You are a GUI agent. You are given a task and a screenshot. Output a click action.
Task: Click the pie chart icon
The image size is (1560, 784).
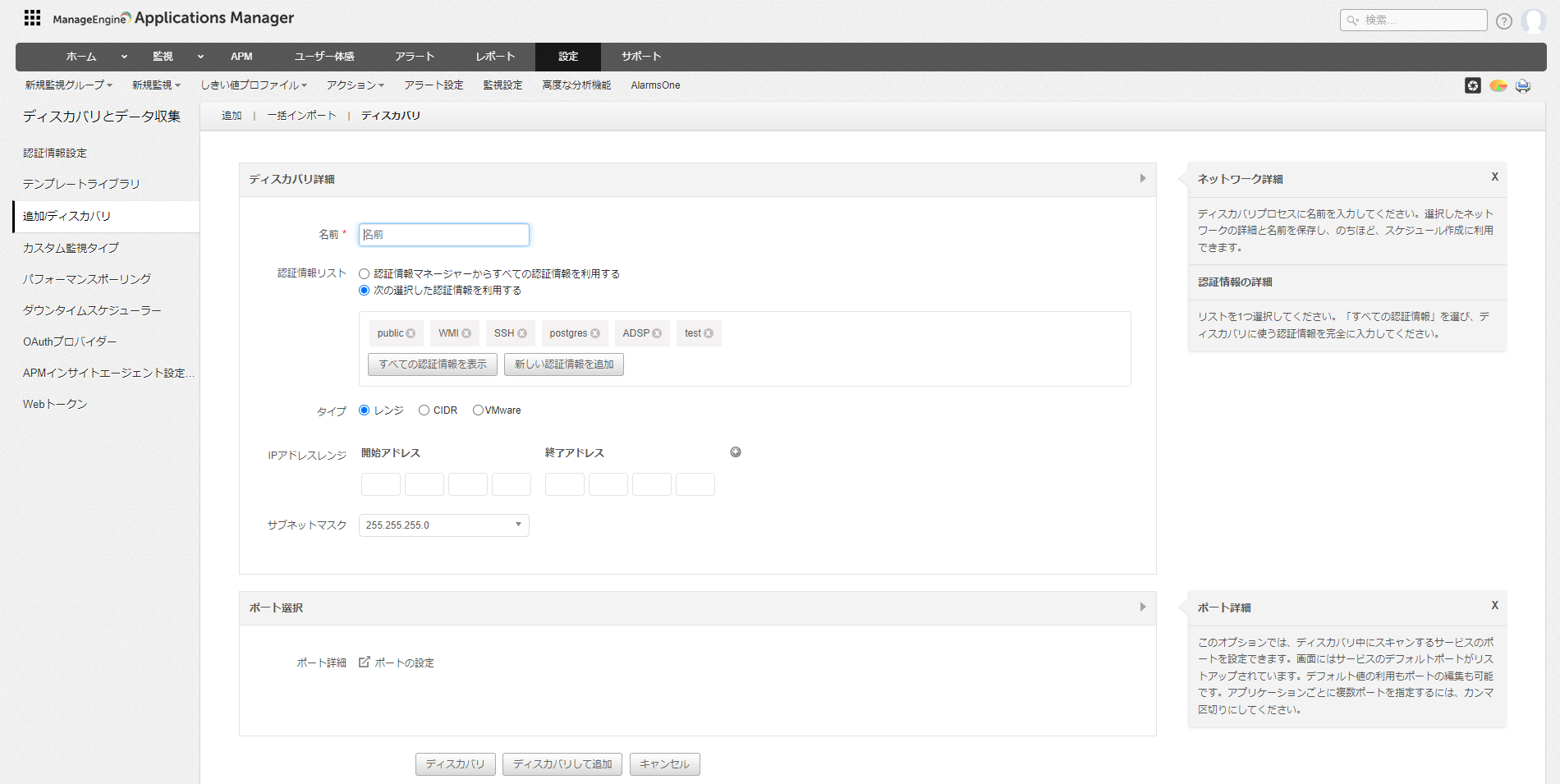1498,85
